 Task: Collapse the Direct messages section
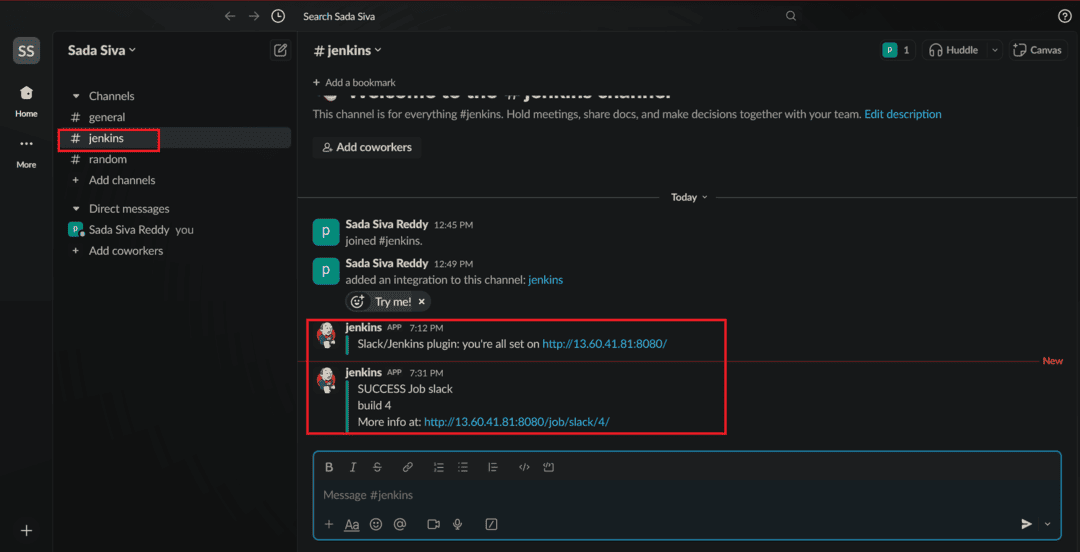pos(76,209)
